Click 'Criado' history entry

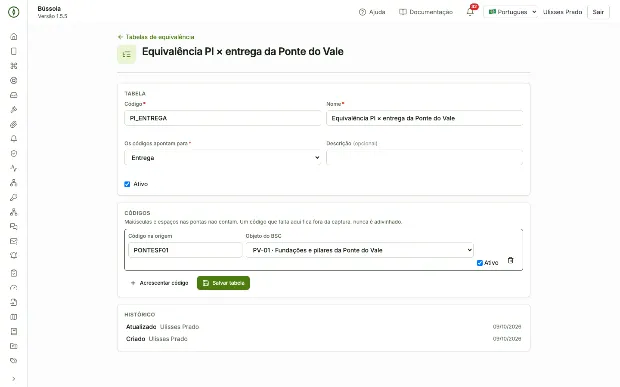(323, 339)
